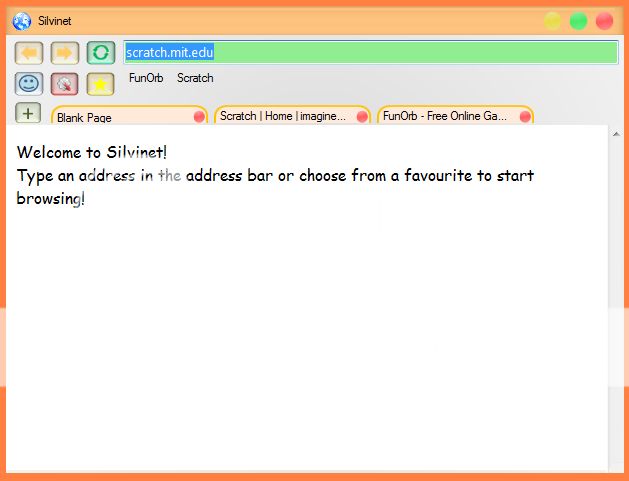The width and height of the screenshot is (629, 481).
Task: Close the Scratch | Home tab
Action: 362,117
